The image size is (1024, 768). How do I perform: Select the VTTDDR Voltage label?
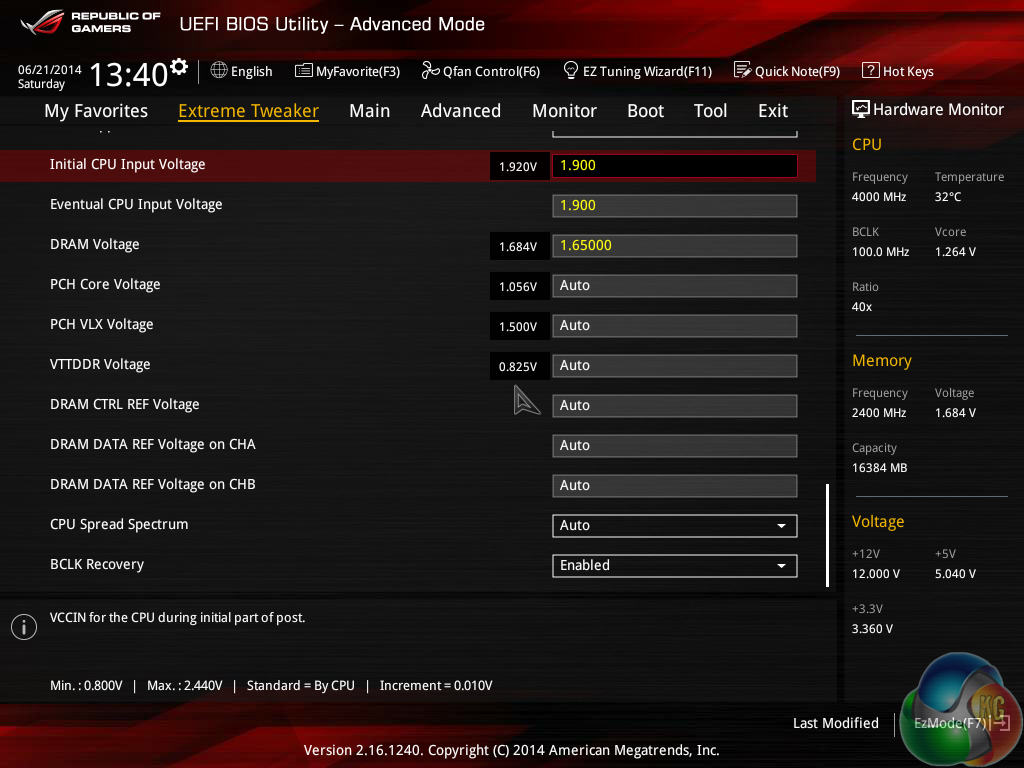click(x=100, y=364)
